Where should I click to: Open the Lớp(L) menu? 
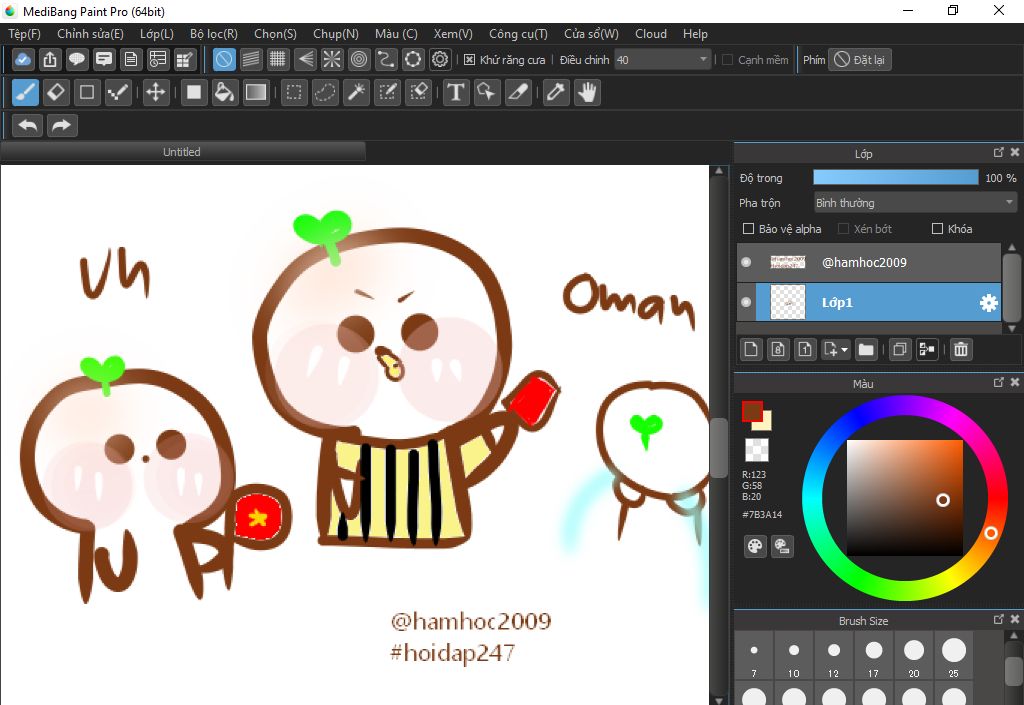coord(157,33)
